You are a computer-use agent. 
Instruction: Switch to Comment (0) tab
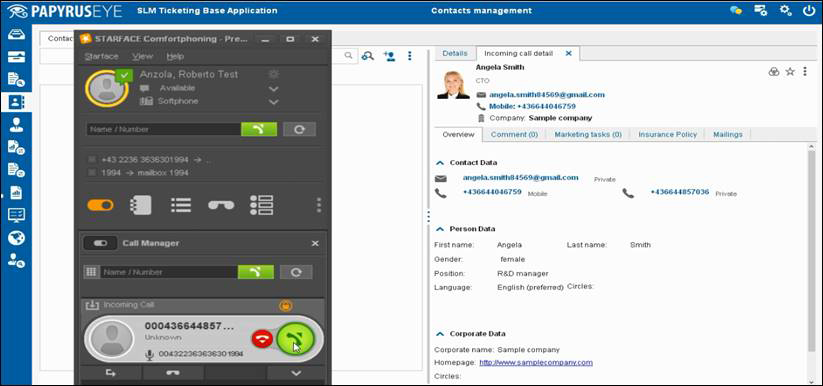(x=514, y=134)
